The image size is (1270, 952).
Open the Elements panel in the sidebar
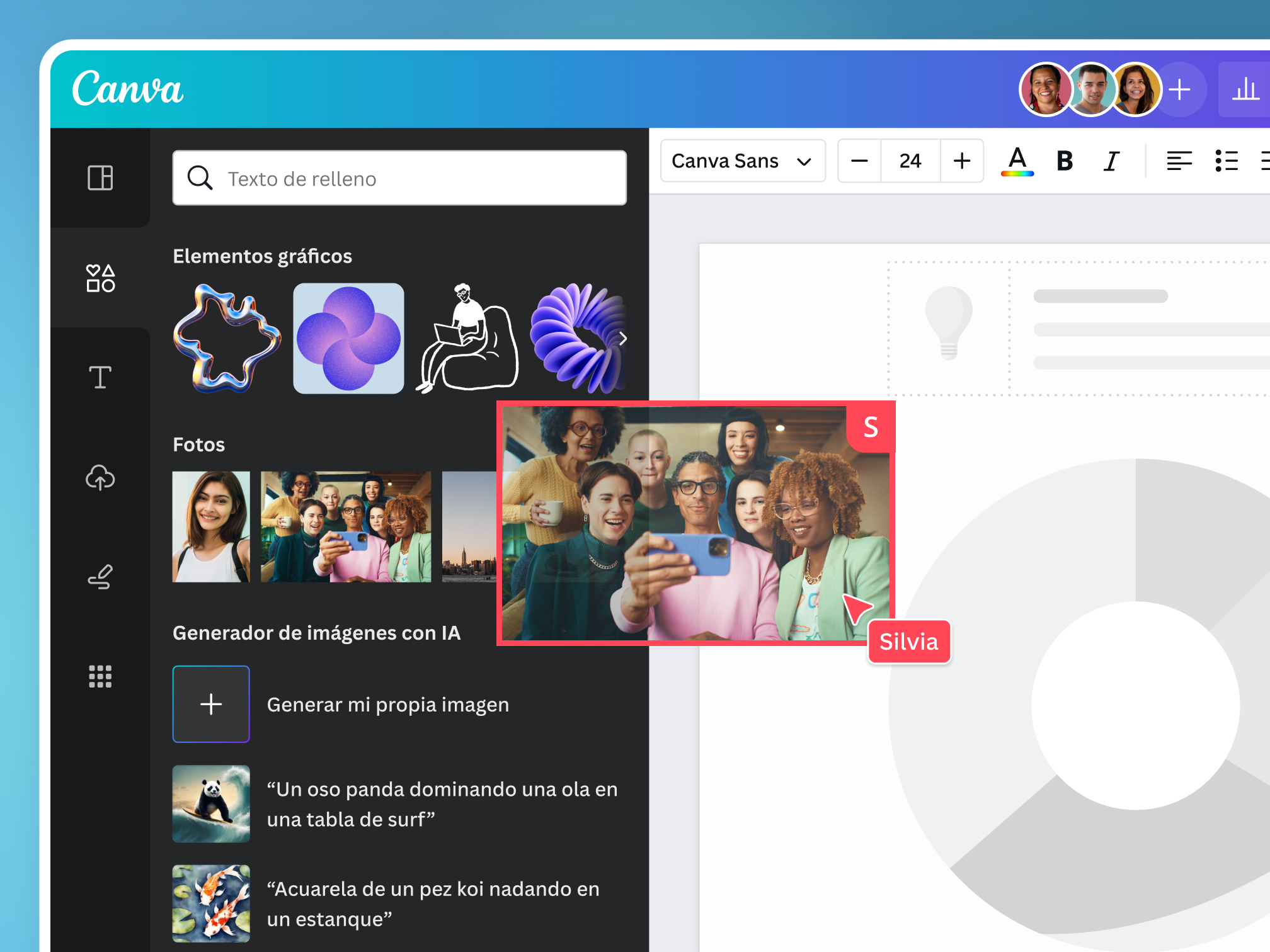pos(100,277)
